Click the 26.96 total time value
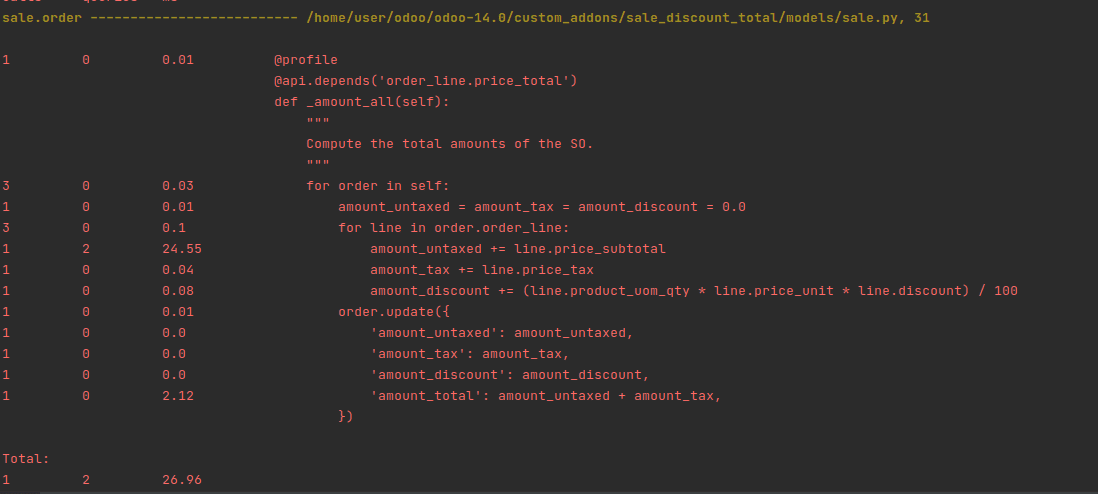 point(182,481)
